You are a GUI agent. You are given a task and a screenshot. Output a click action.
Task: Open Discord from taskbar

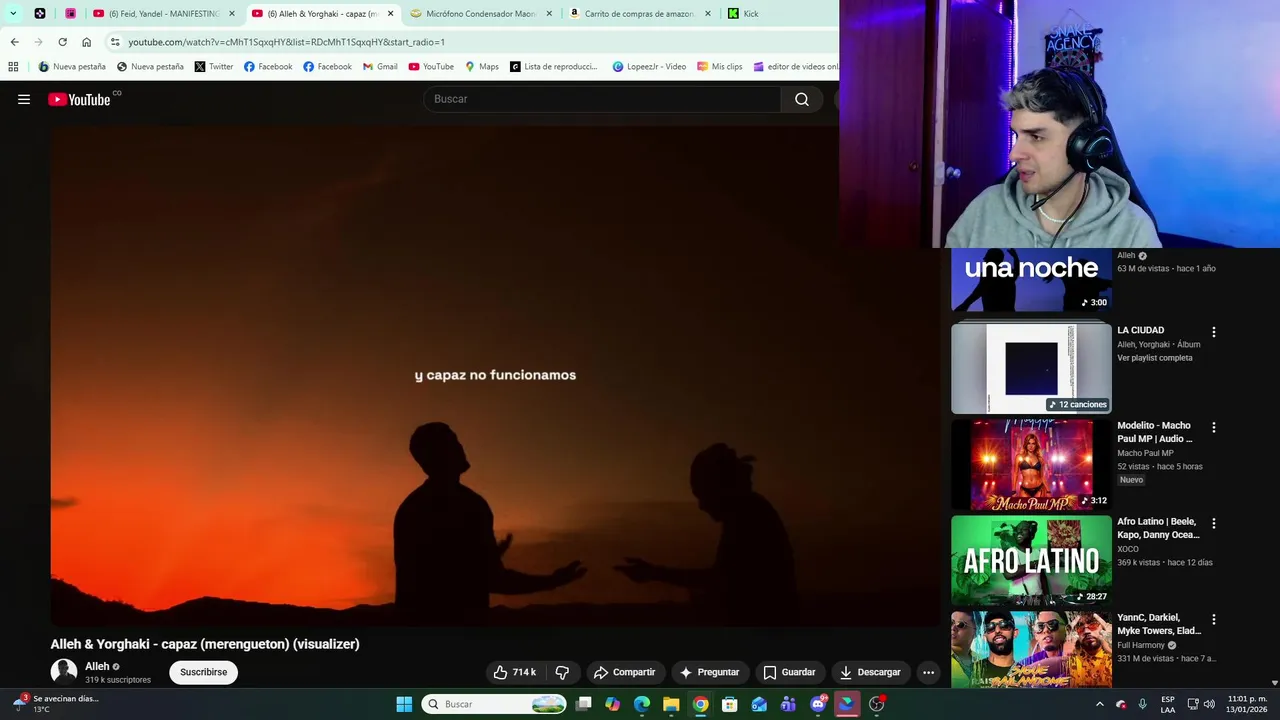pos(818,704)
